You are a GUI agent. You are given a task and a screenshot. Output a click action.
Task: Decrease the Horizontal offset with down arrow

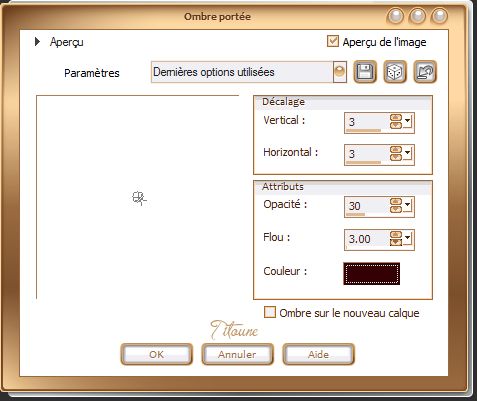396,157
